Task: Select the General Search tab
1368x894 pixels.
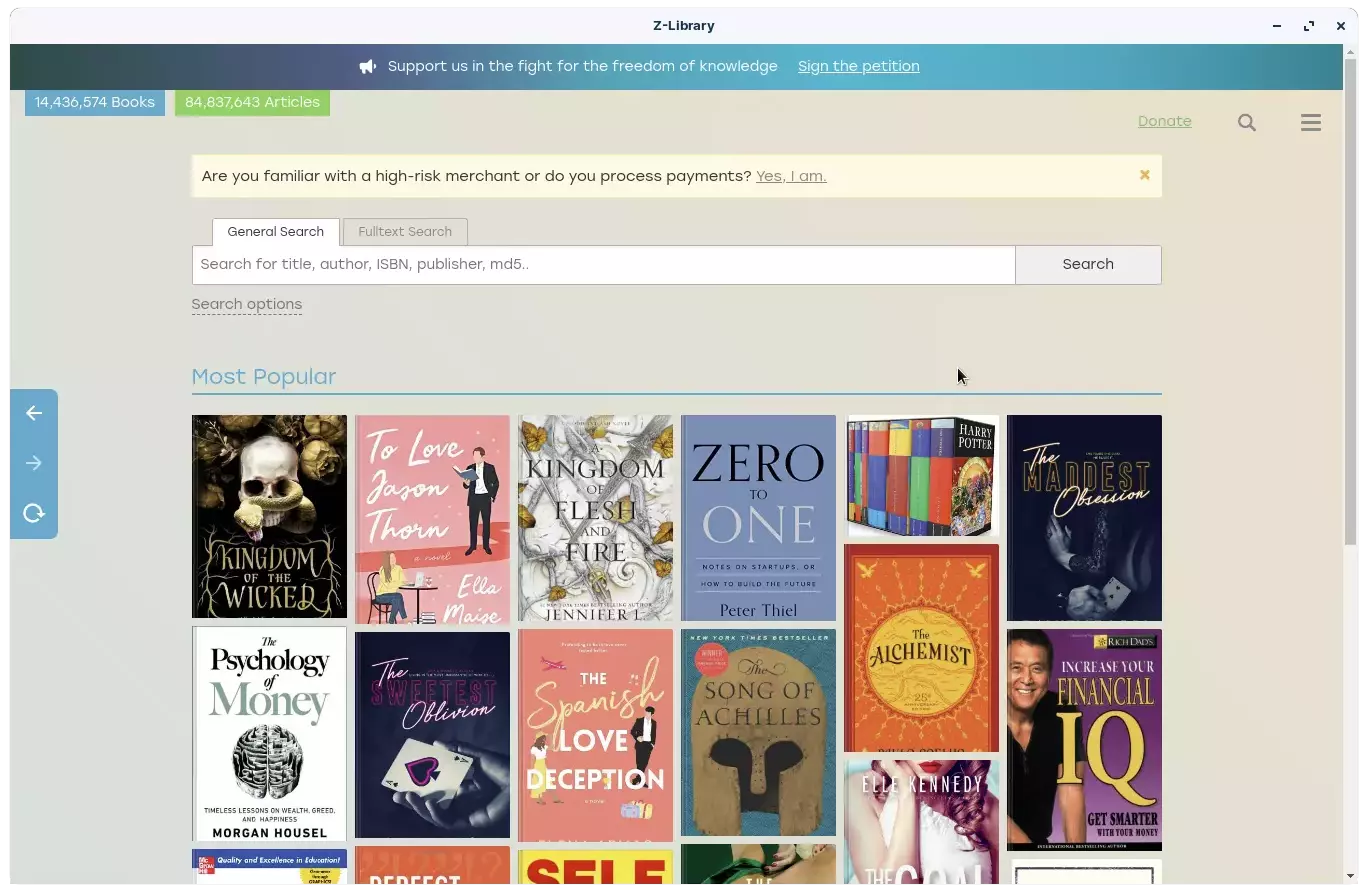Action: (275, 231)
